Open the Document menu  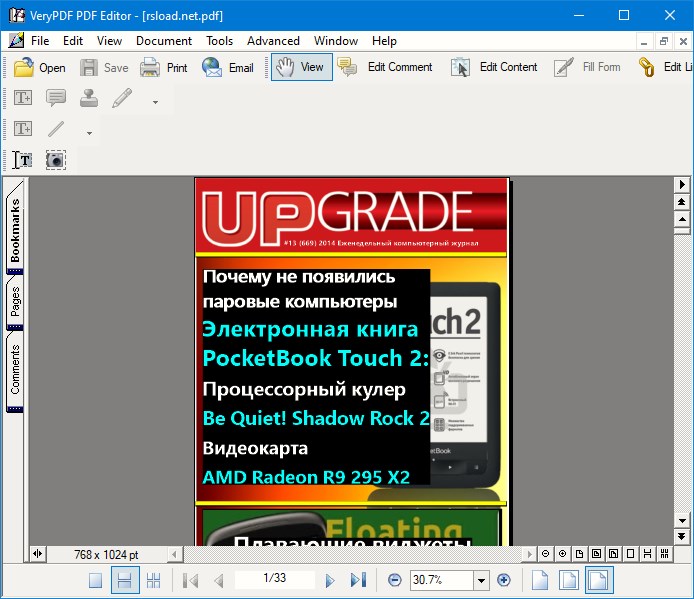pyautogui.click(x=164, y=41)
